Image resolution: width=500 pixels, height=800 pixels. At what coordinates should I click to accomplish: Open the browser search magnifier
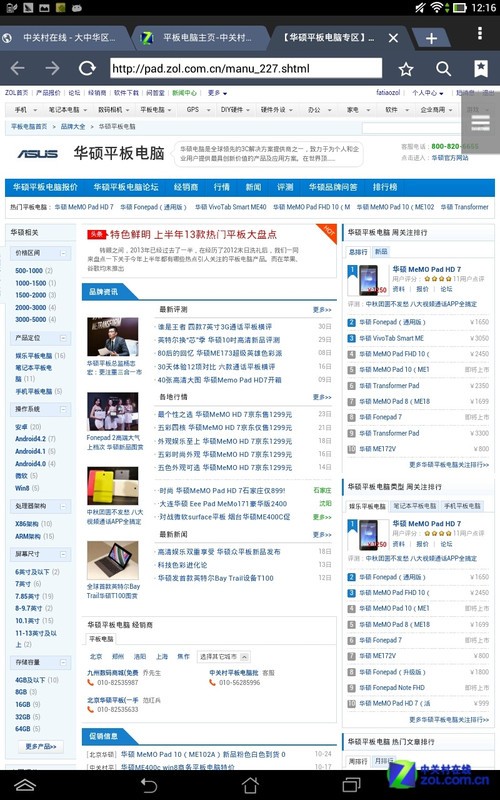pyautogui.click(x=443, y=69)
